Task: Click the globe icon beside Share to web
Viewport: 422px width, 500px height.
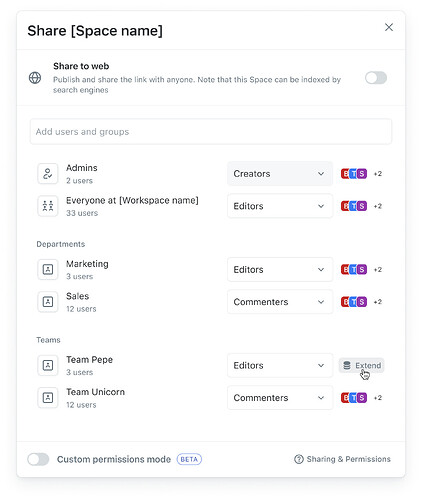Action: pyautogui.click(x=35, y=78)
